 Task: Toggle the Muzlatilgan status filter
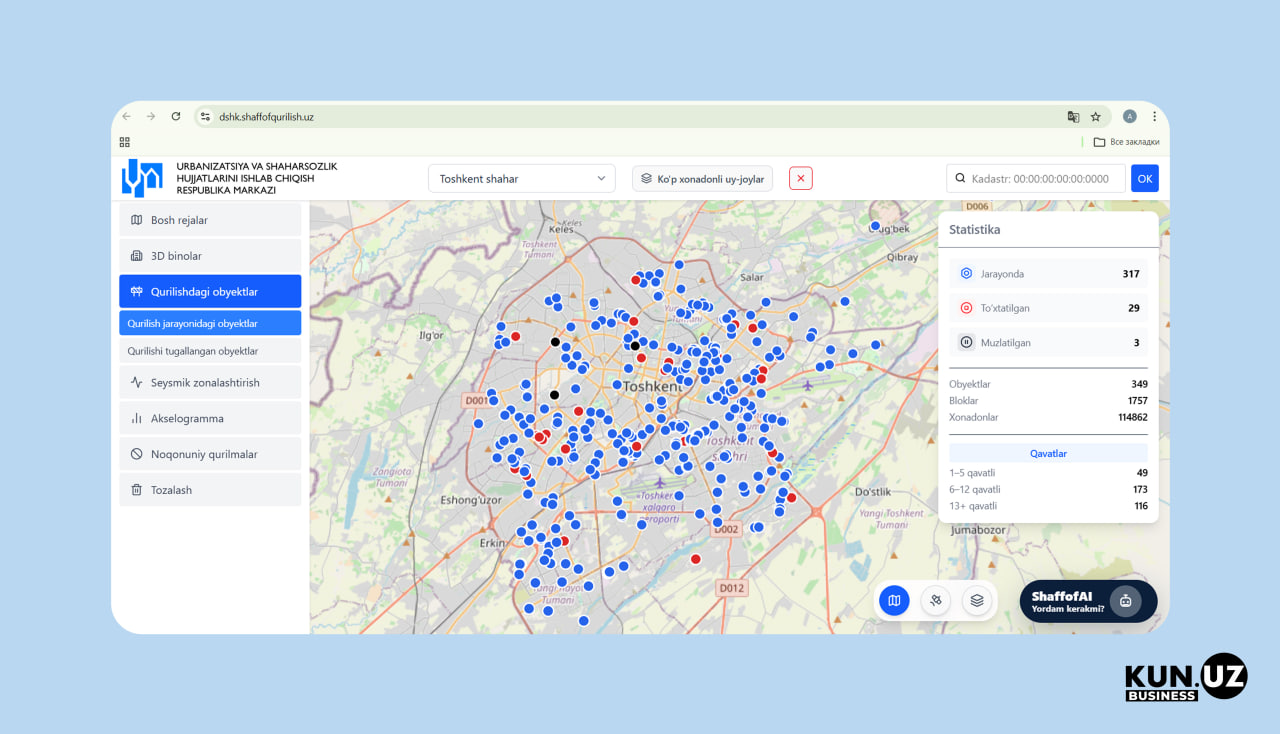pyautogui.click(x=1047, y=342)
